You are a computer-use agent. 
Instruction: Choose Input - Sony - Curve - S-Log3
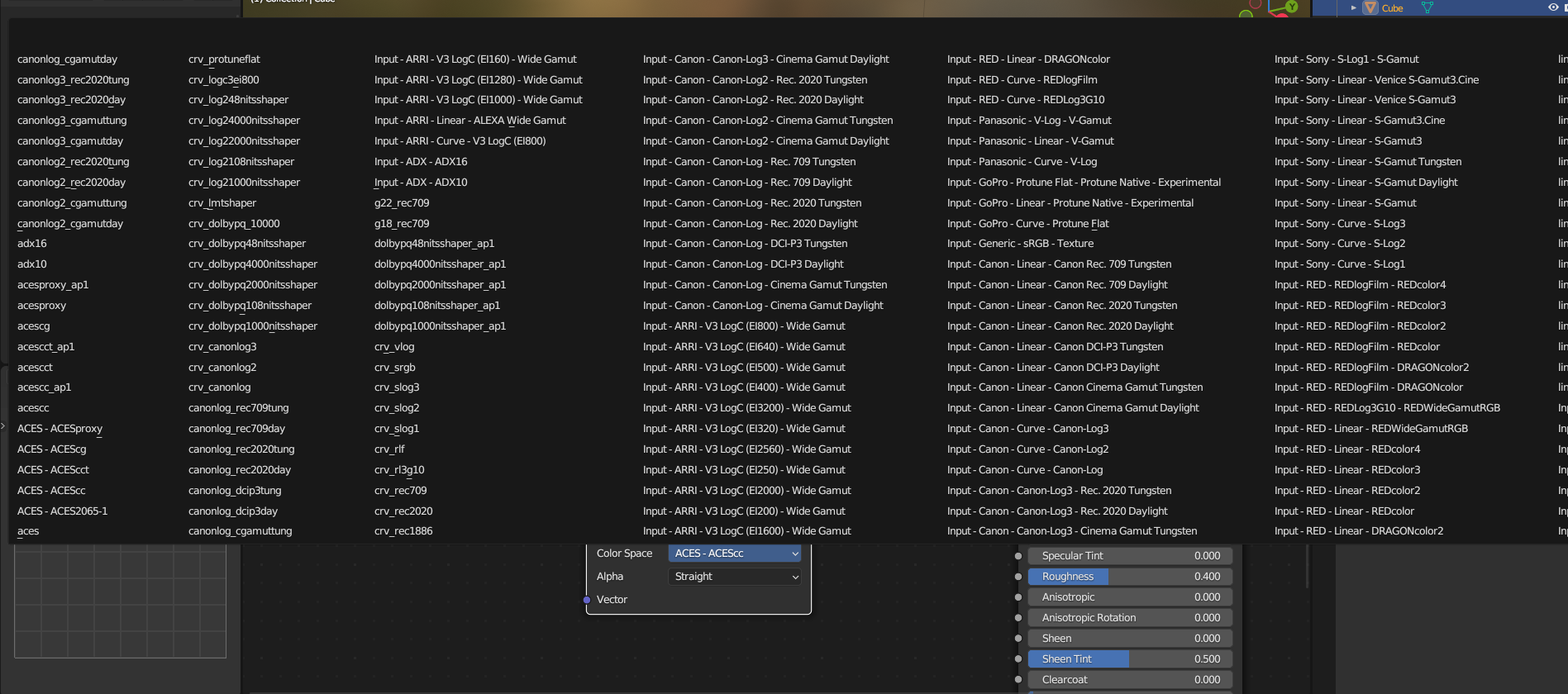click(x=1340, y=224)
